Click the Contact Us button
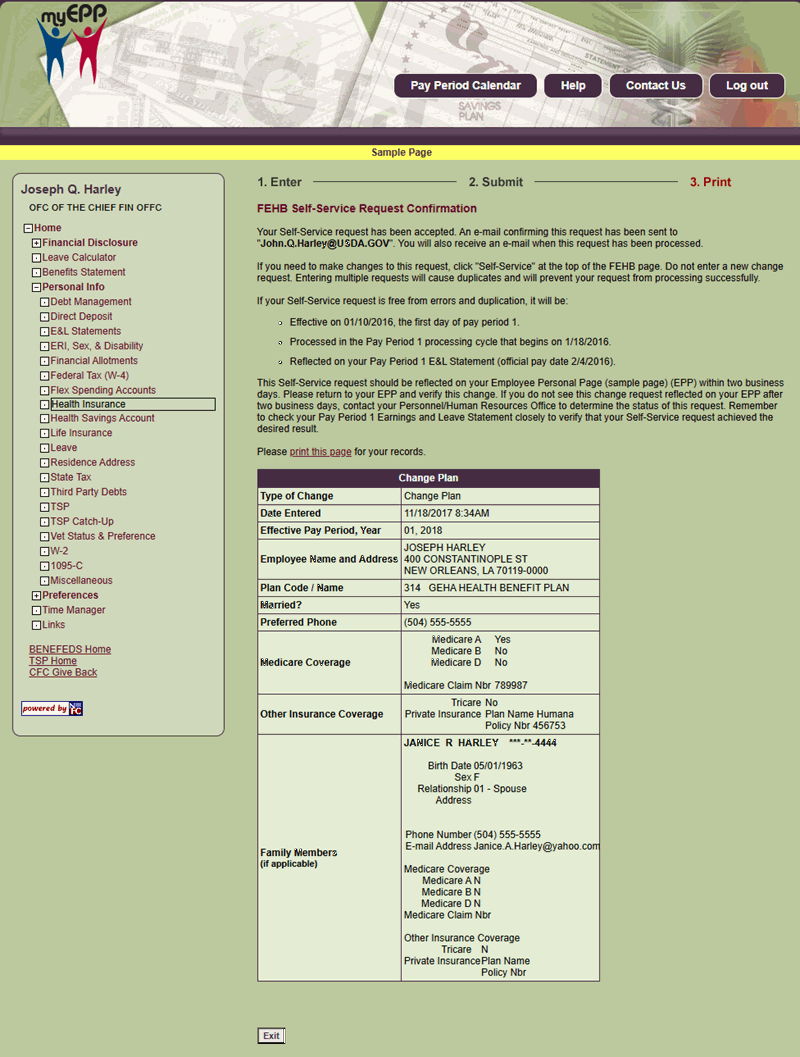 click(x=656, y=86)
